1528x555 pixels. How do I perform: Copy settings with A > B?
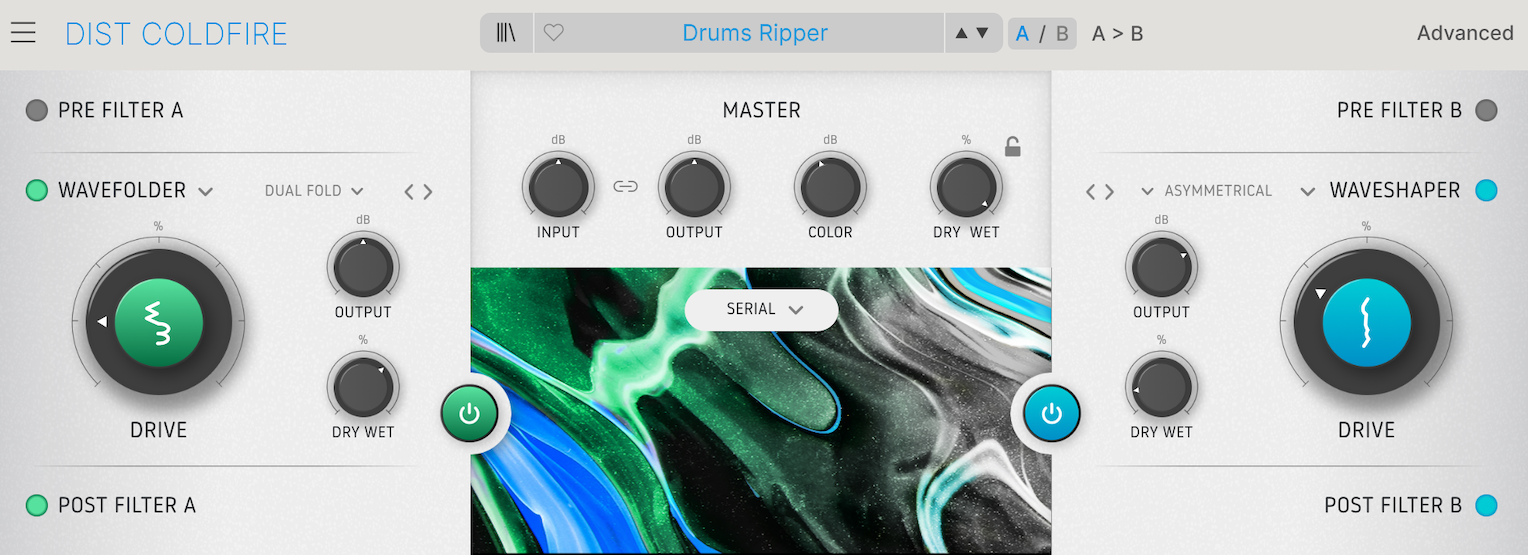pos(1117,33)
